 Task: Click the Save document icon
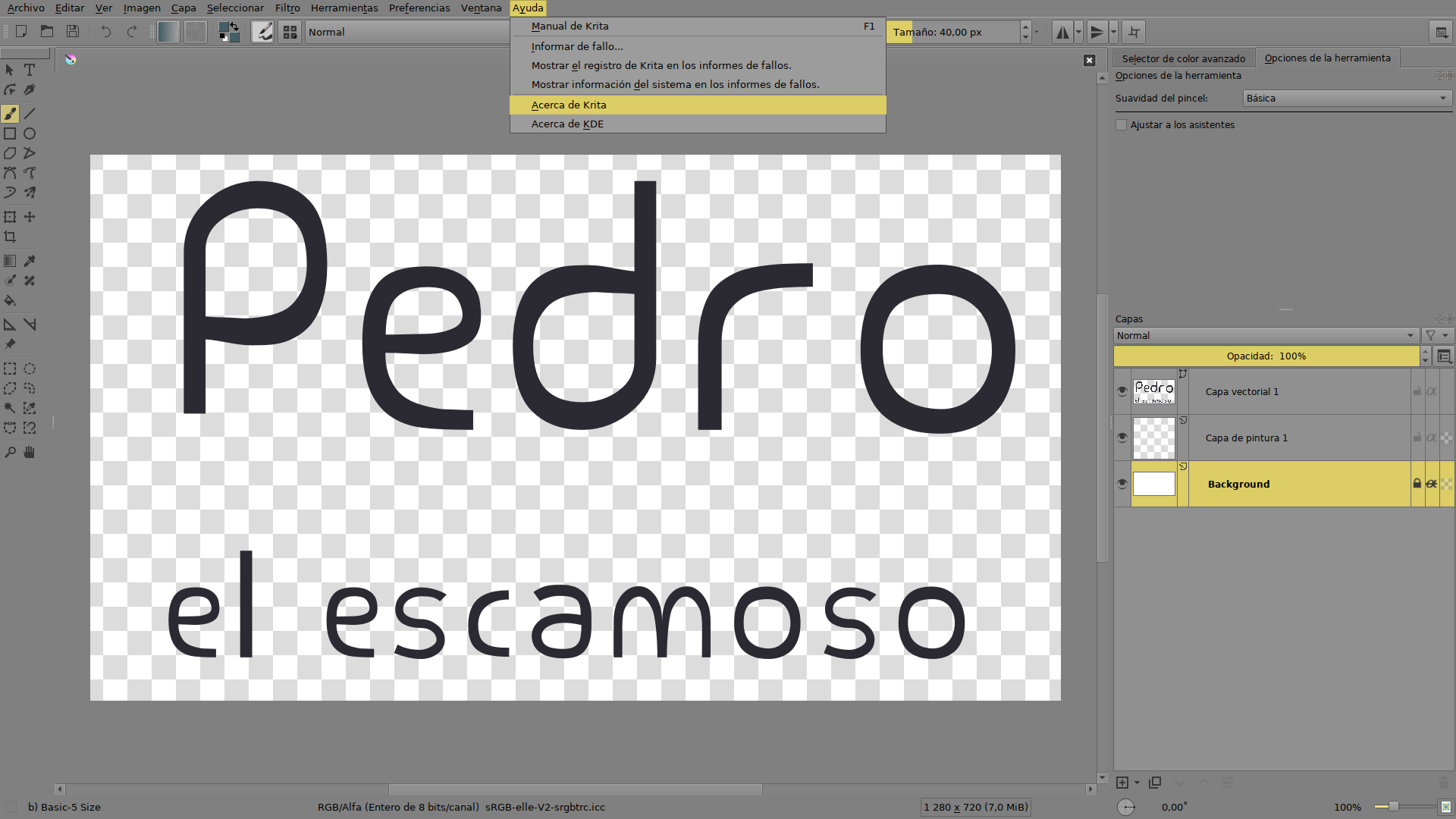click(73, 32)
